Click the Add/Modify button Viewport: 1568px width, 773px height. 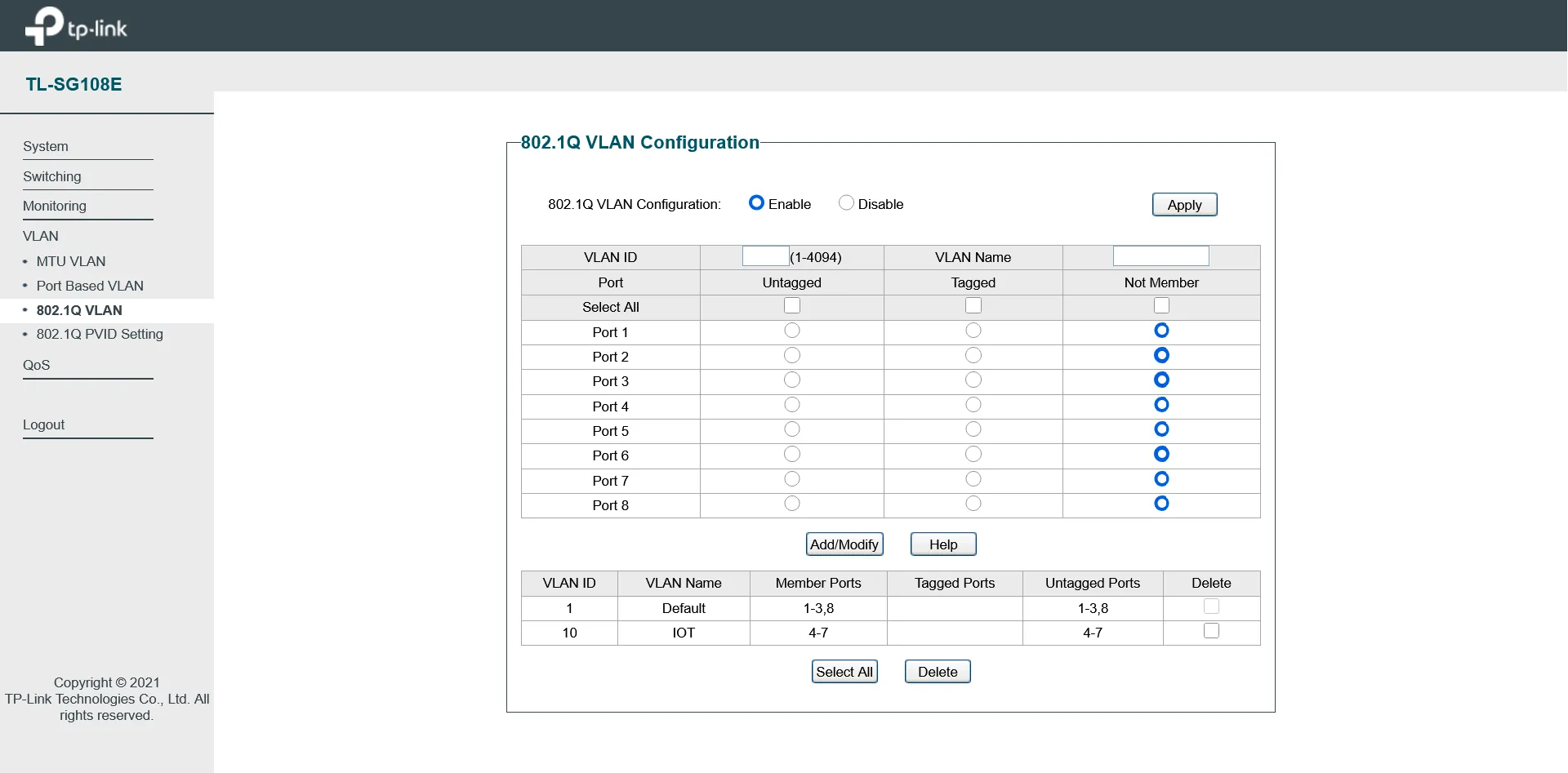coord(844,544)
